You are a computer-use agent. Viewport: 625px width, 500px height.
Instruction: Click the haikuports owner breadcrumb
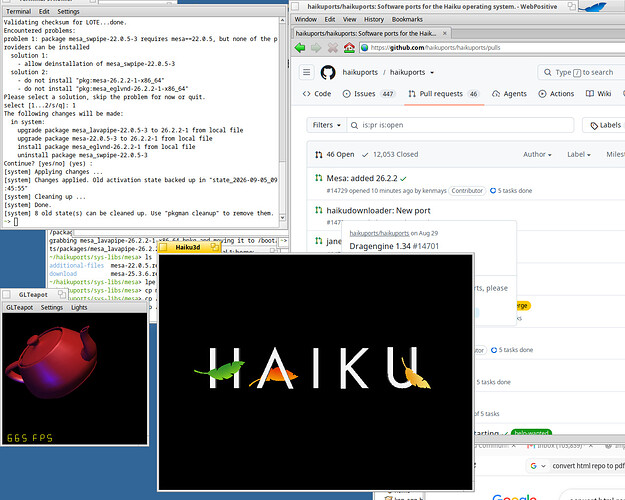(360, 72)
